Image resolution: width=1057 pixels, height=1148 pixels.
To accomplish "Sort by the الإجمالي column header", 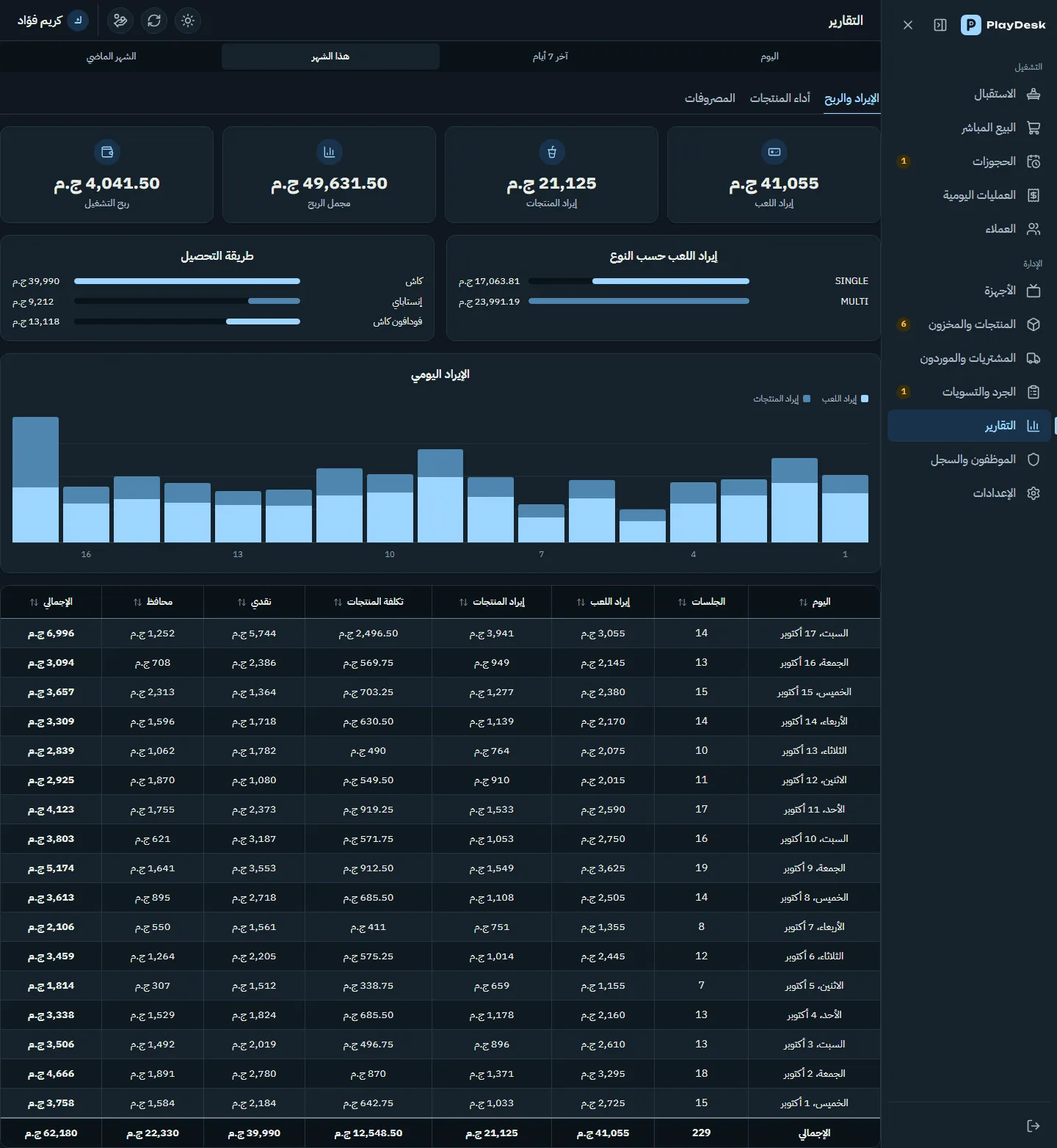I will [x=51, y=602].
